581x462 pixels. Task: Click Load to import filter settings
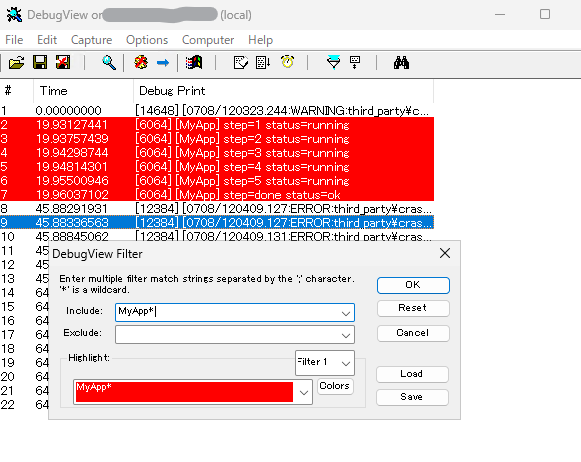tap(412, 374)
